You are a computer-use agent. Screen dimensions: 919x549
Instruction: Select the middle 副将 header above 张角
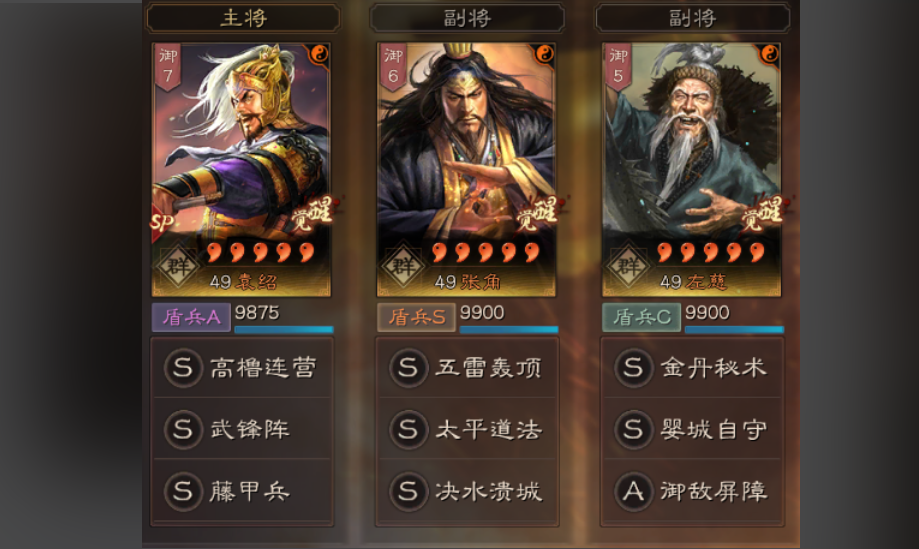467,18
